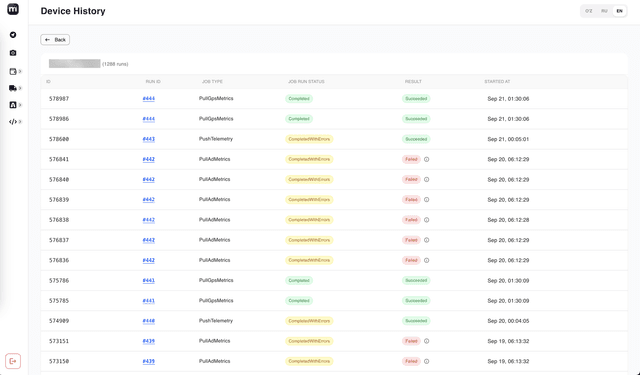Click start time 'Sep 20, 06:12:28'
Viewport: 640px width, 375px height.
508,220
